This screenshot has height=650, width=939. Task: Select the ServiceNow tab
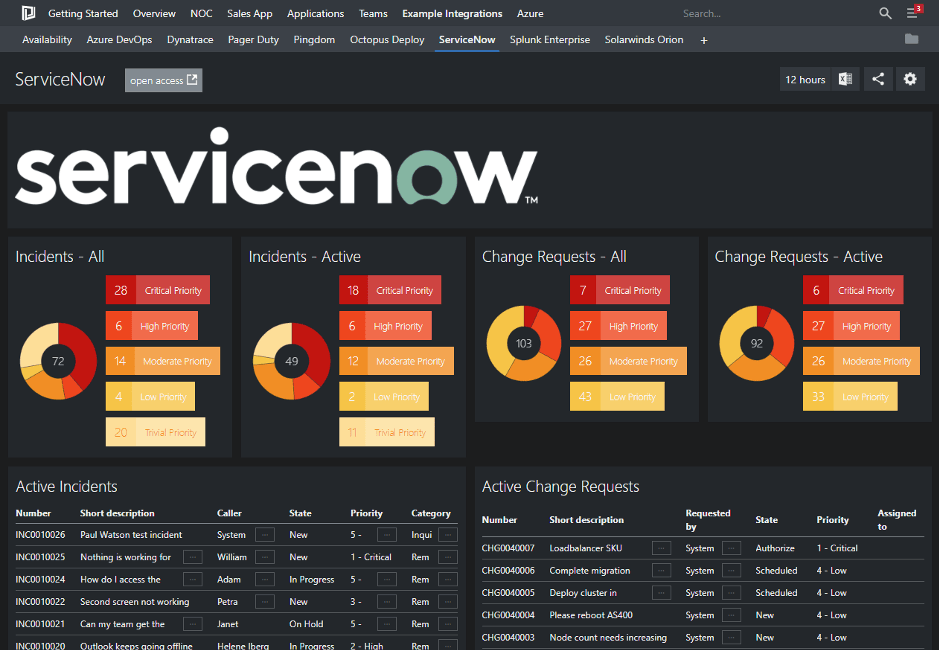(x=467, y=40)
